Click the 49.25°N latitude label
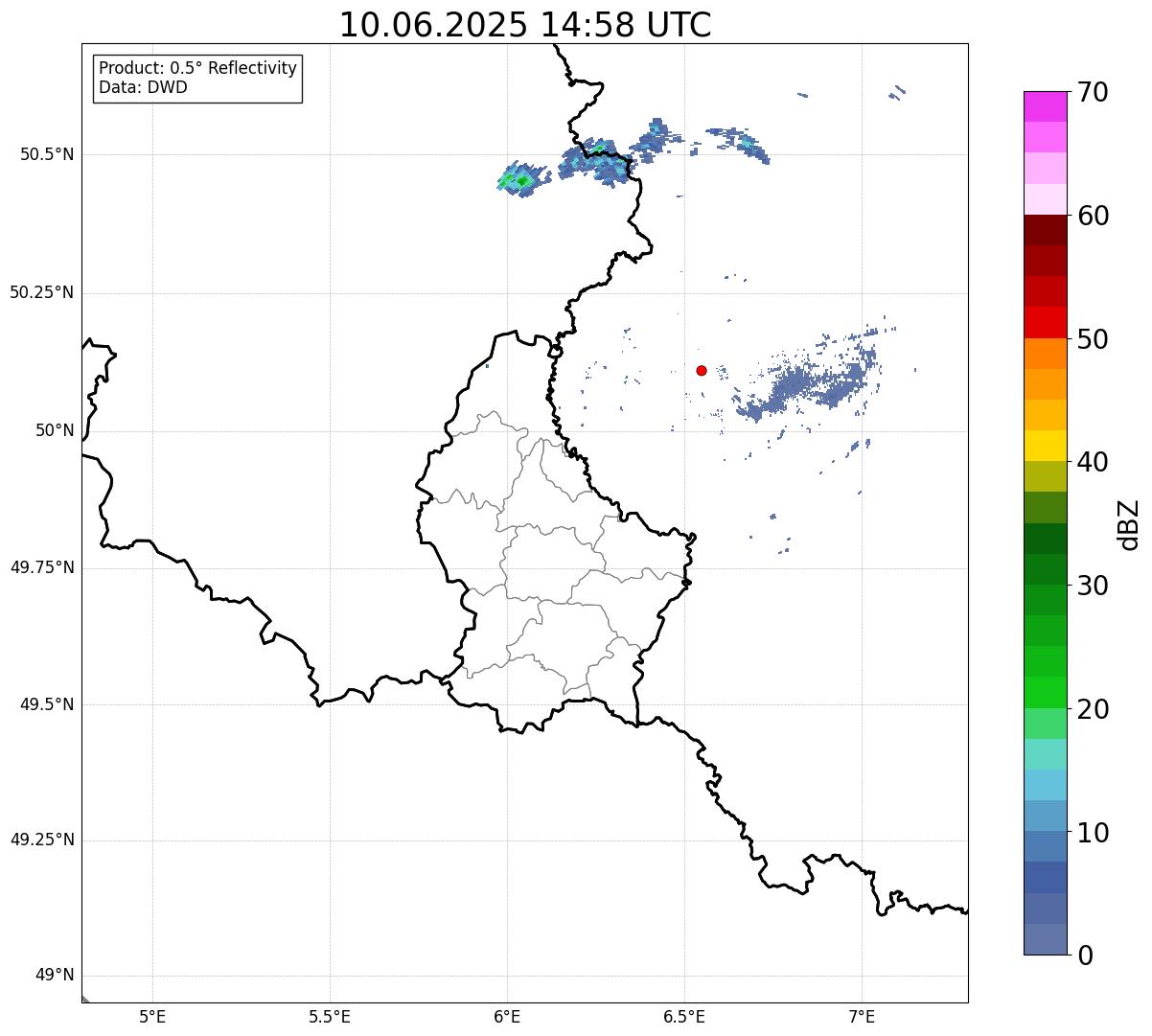The image size is (1152, 1036). coord(42,840)
